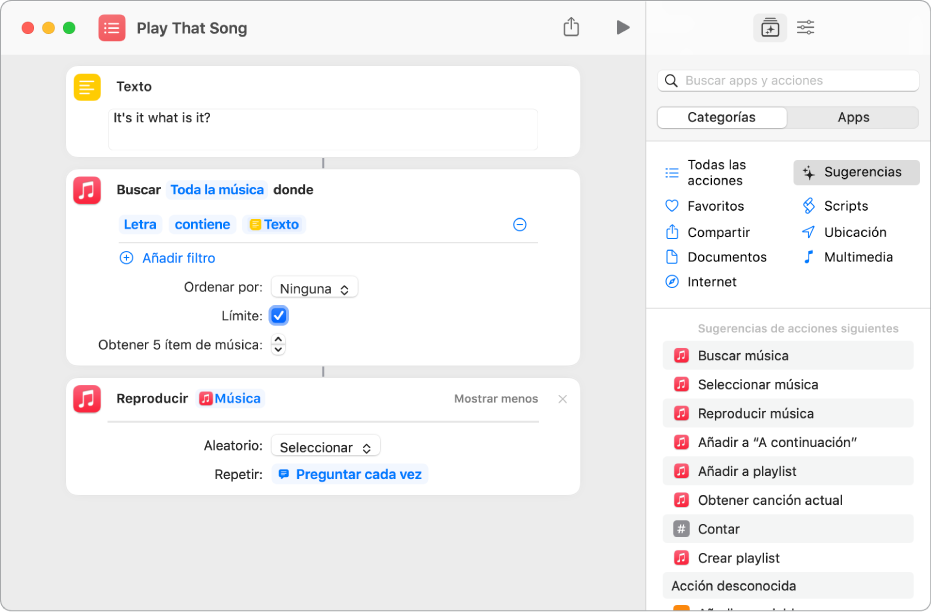Open Aleatorio Seleccionar dropdown
The height and width of the screenshot is (612, 931).
pos(325,447)
